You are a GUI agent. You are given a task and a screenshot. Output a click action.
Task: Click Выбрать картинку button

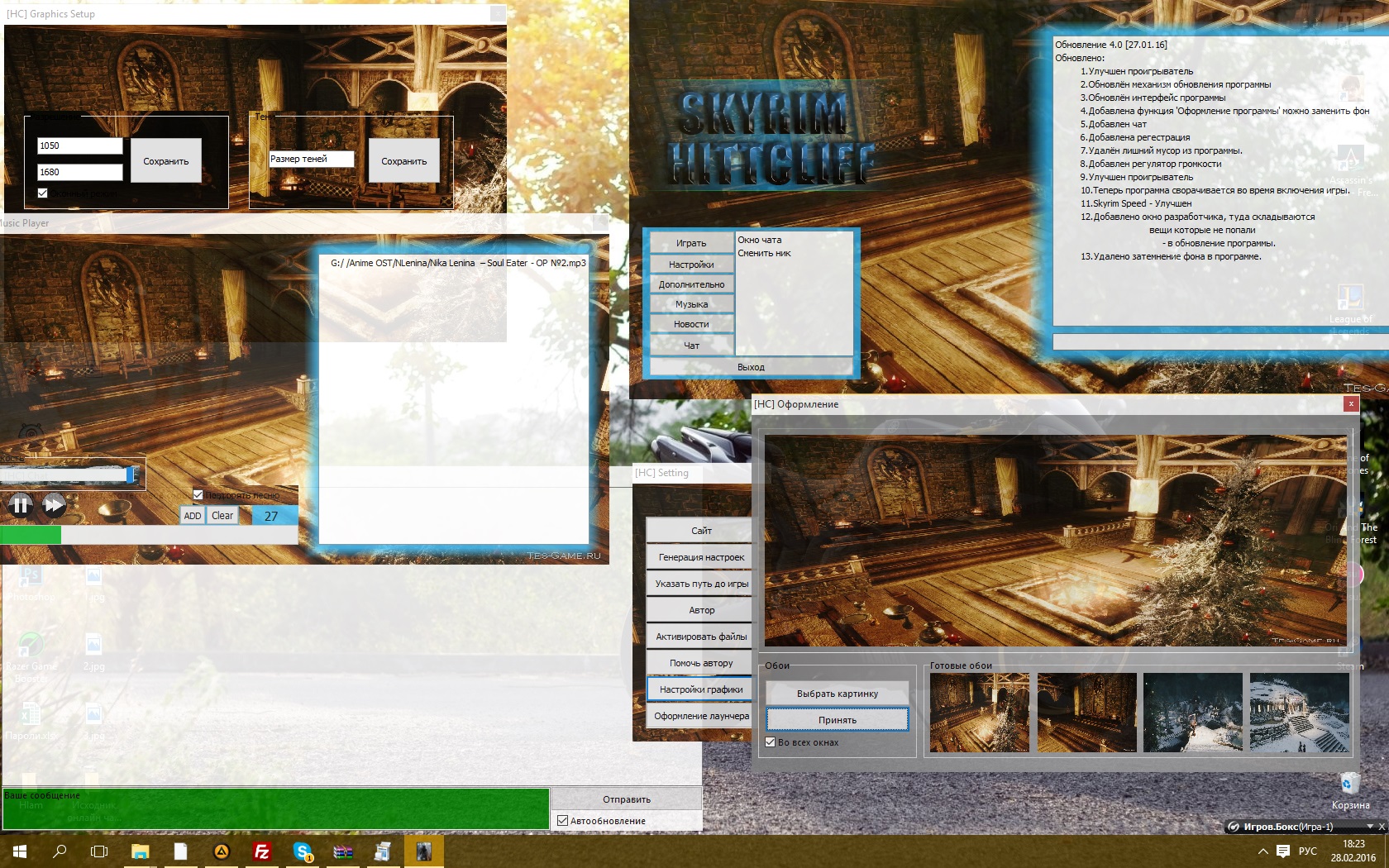click(838, 694)
